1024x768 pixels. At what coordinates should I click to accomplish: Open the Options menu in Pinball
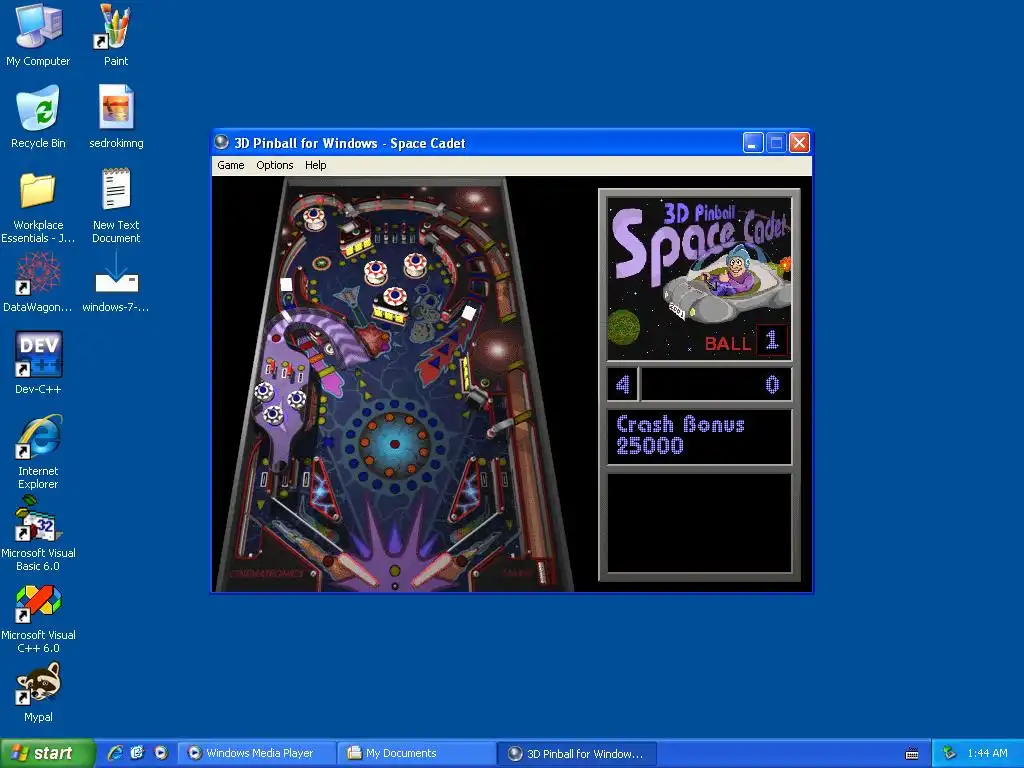274,165
